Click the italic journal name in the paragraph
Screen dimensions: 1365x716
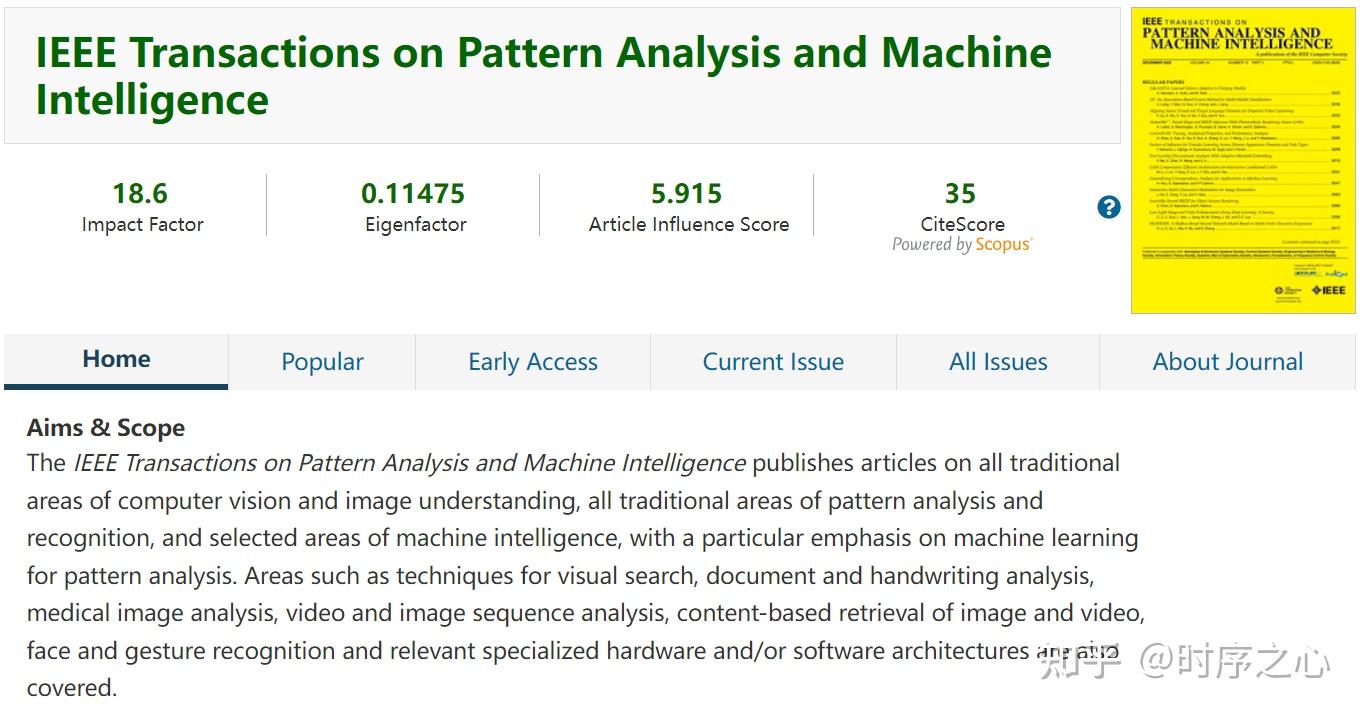coord(409,463)
